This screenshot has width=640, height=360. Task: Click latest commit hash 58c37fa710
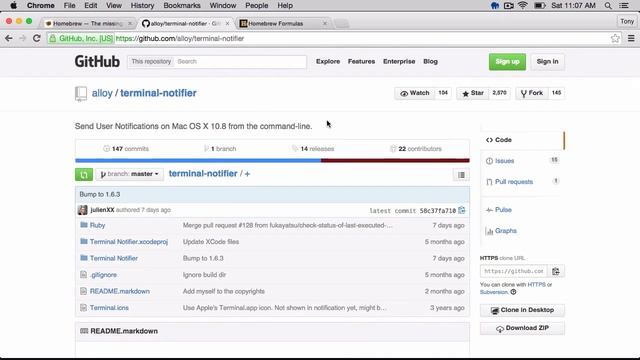pos(438,211)
